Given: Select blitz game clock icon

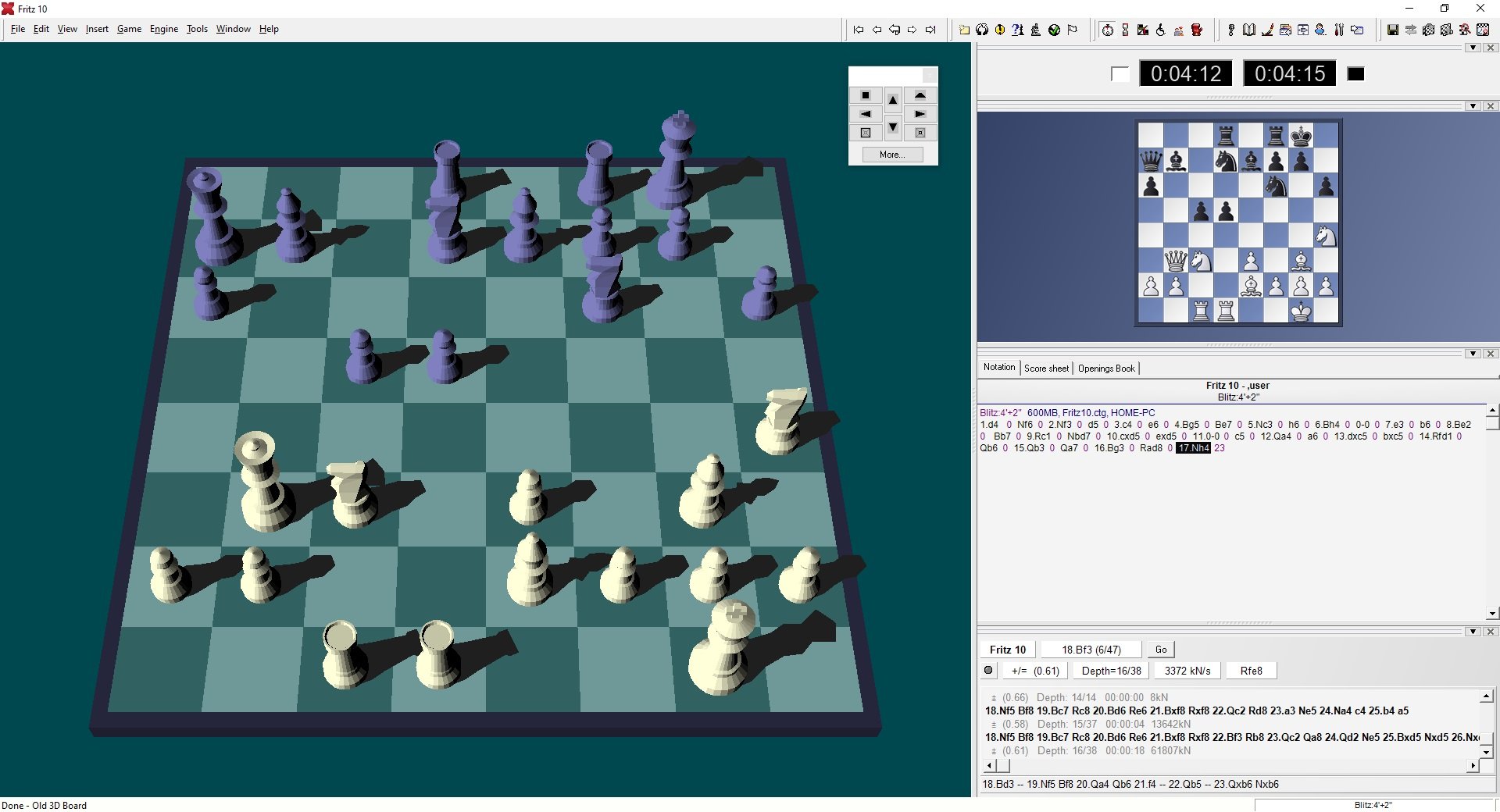Looking at the screenshot, I should [1107, 30].
